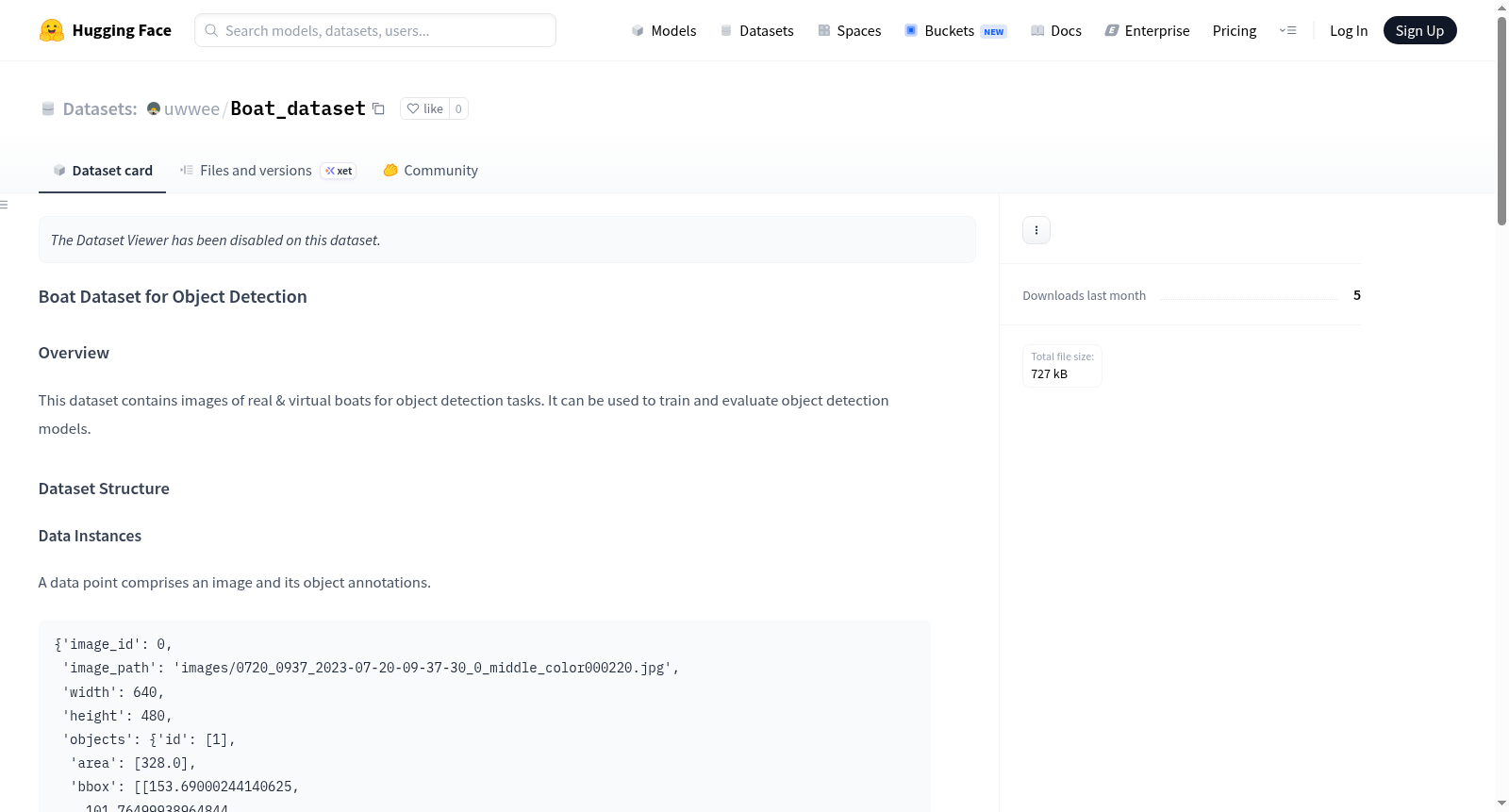Click the Community tab emoji icon
Image resolution: width=1509 pixels, height=812 pixels.
tap(390, 170)
